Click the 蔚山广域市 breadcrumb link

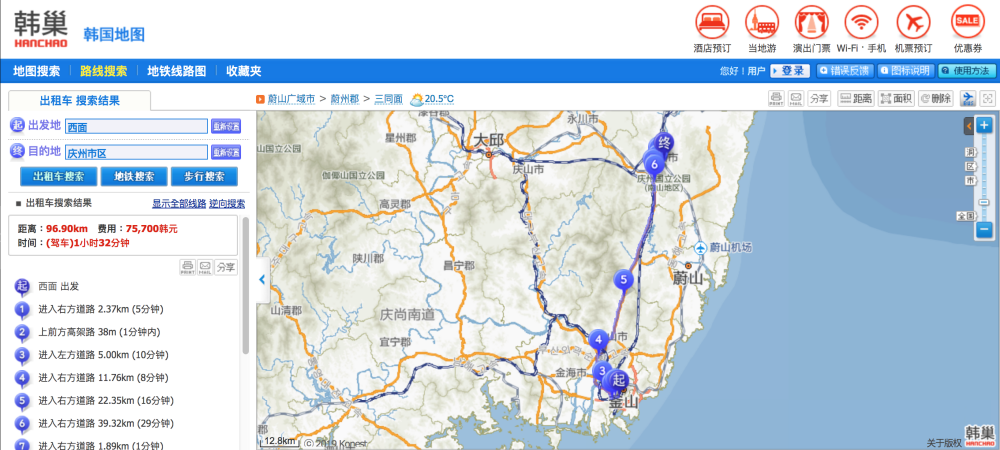point(291,99)
